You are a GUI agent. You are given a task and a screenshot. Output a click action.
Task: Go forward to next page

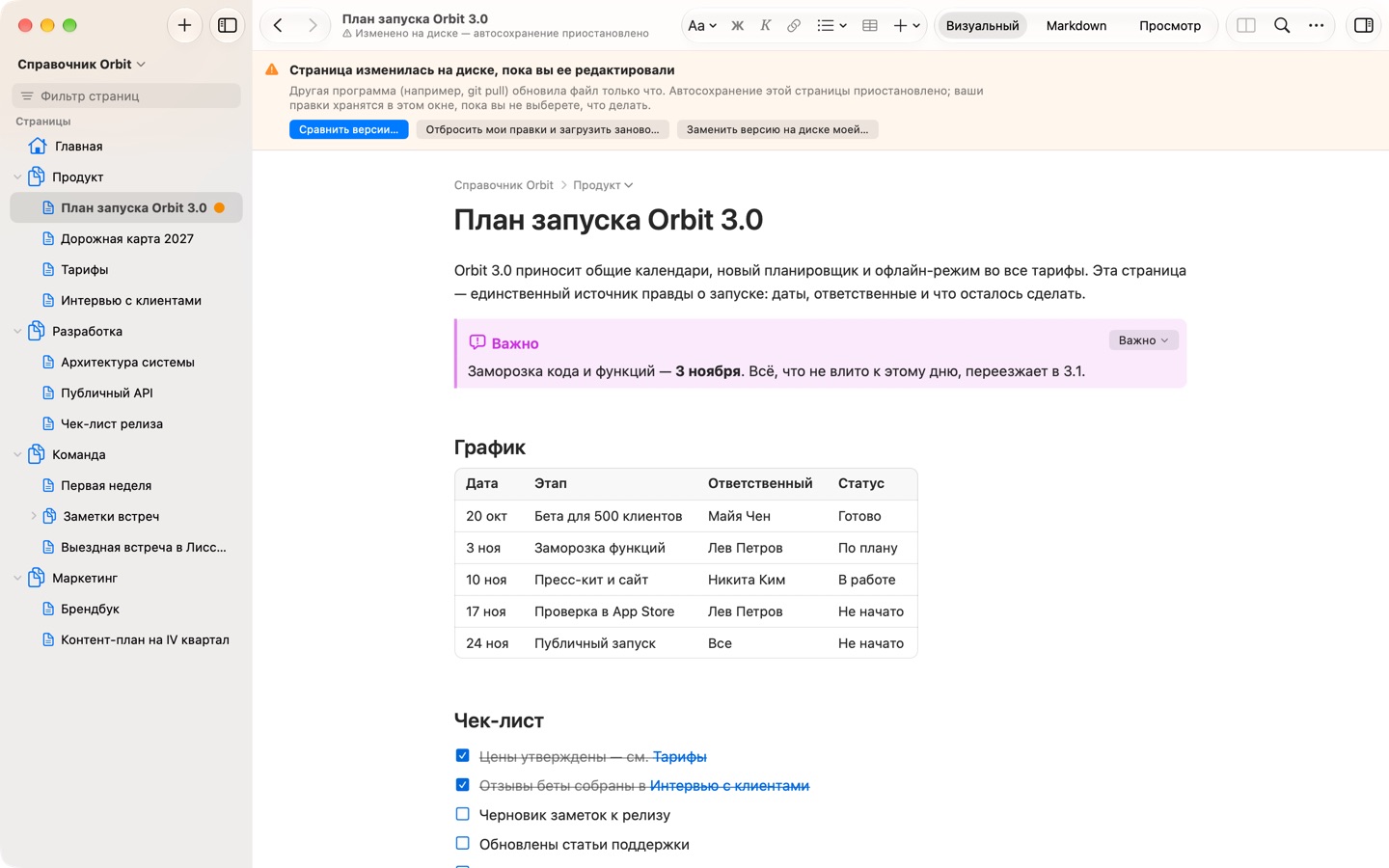point(313,25)
